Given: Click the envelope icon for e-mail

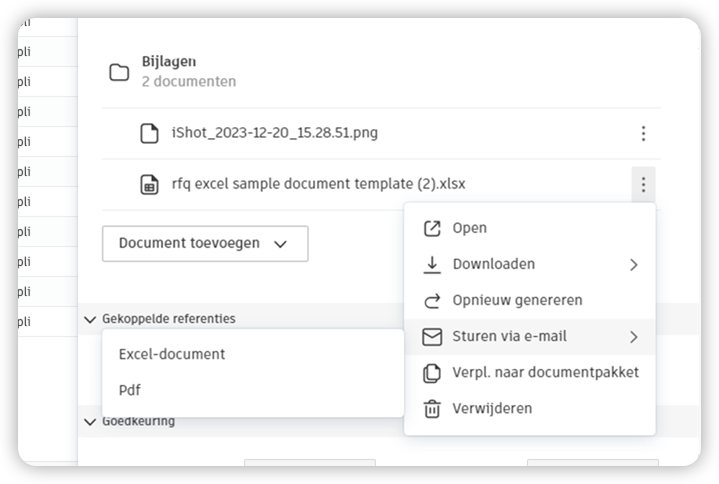Looking at the screenshot, I should (432, 337).
